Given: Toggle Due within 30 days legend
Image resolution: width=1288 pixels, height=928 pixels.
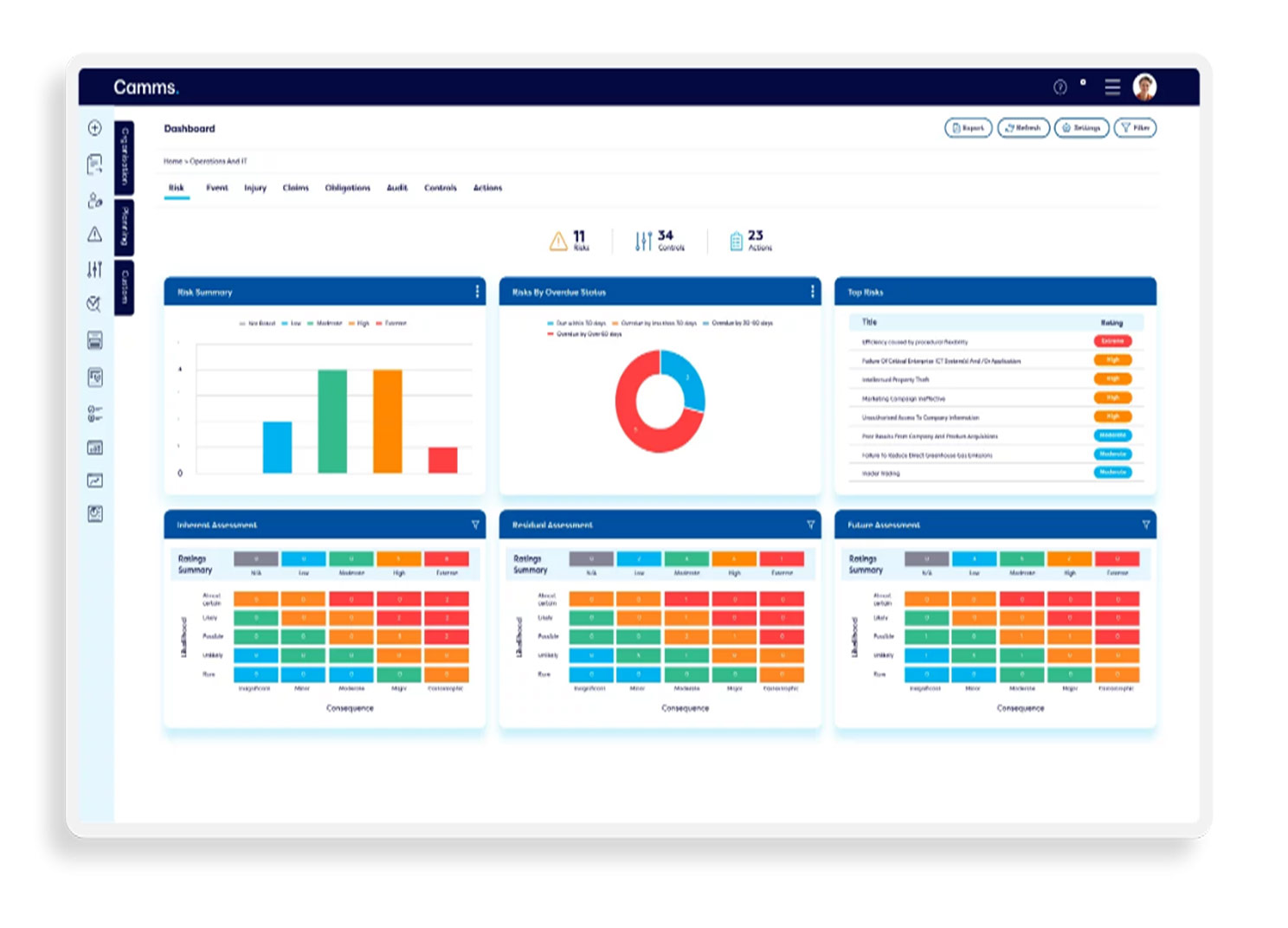Looking at the screenshot, I should pyautogui.click(x=576, y=323).
